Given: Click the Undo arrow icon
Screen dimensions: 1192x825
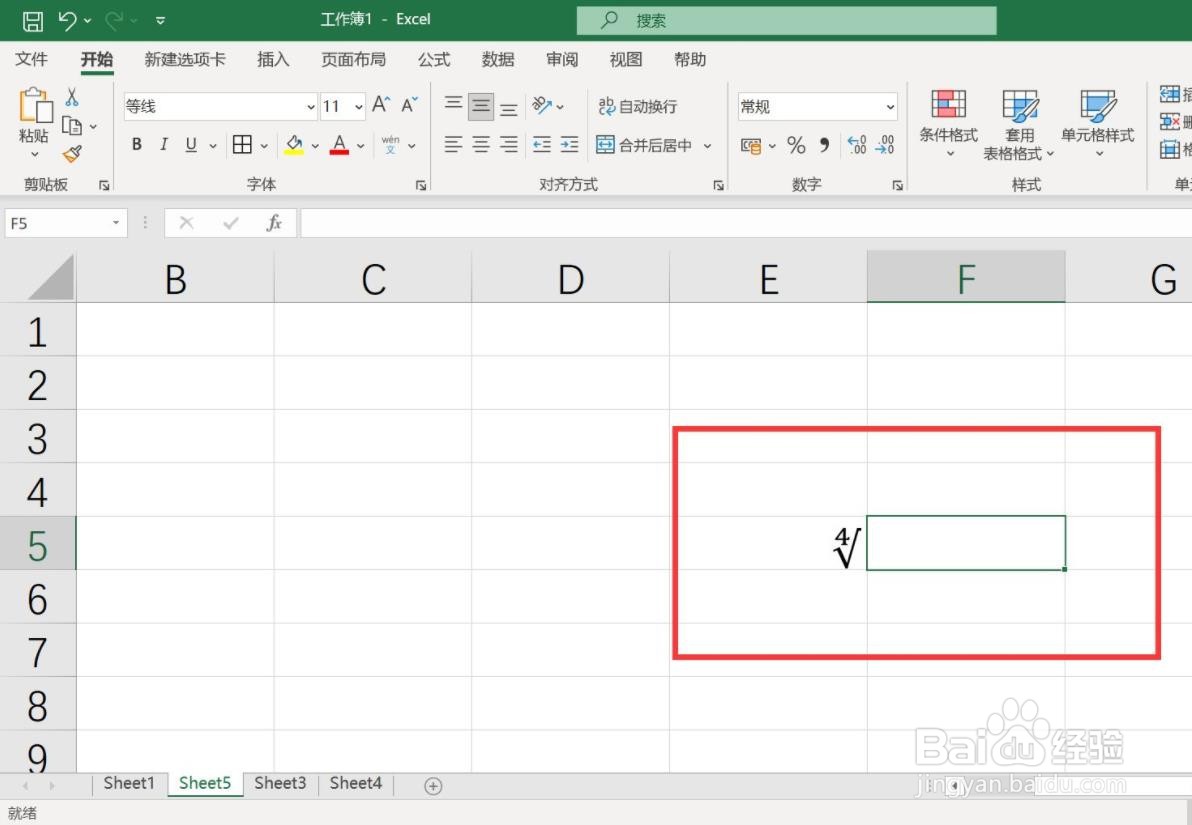Looking at the screenshot, I should coord(67,21).
